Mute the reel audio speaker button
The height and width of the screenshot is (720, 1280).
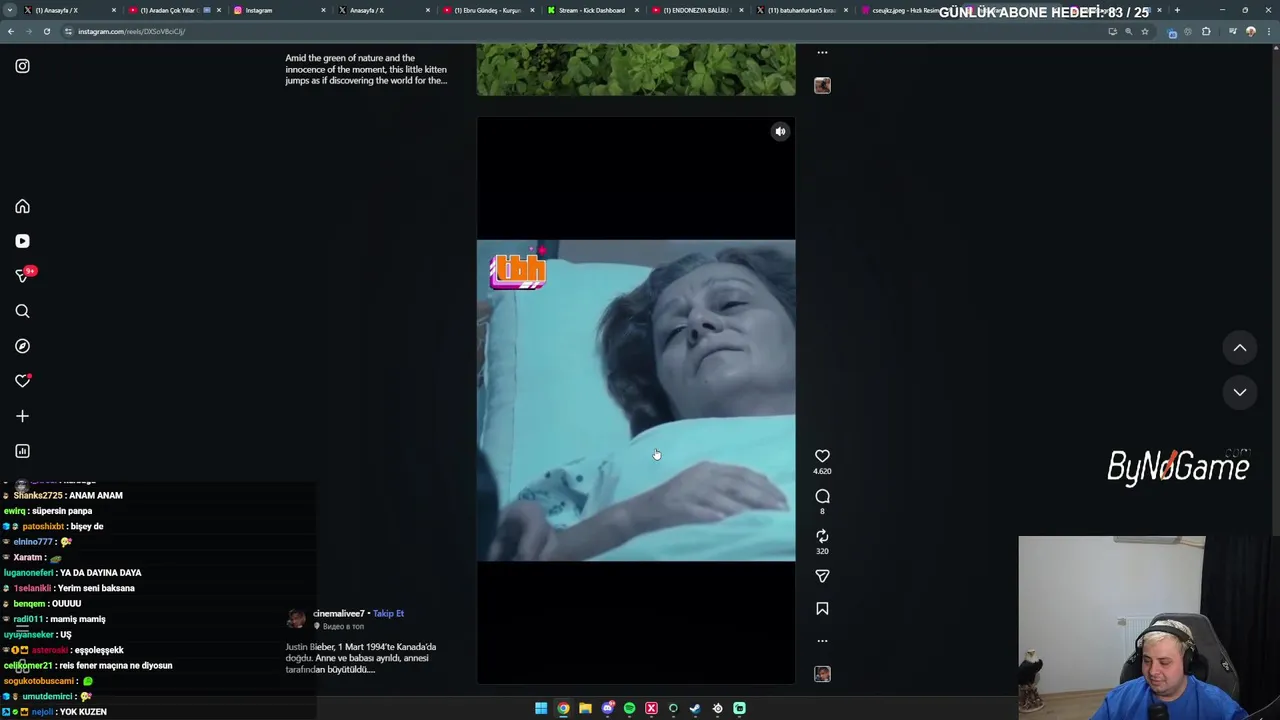[x=780, y=131]
